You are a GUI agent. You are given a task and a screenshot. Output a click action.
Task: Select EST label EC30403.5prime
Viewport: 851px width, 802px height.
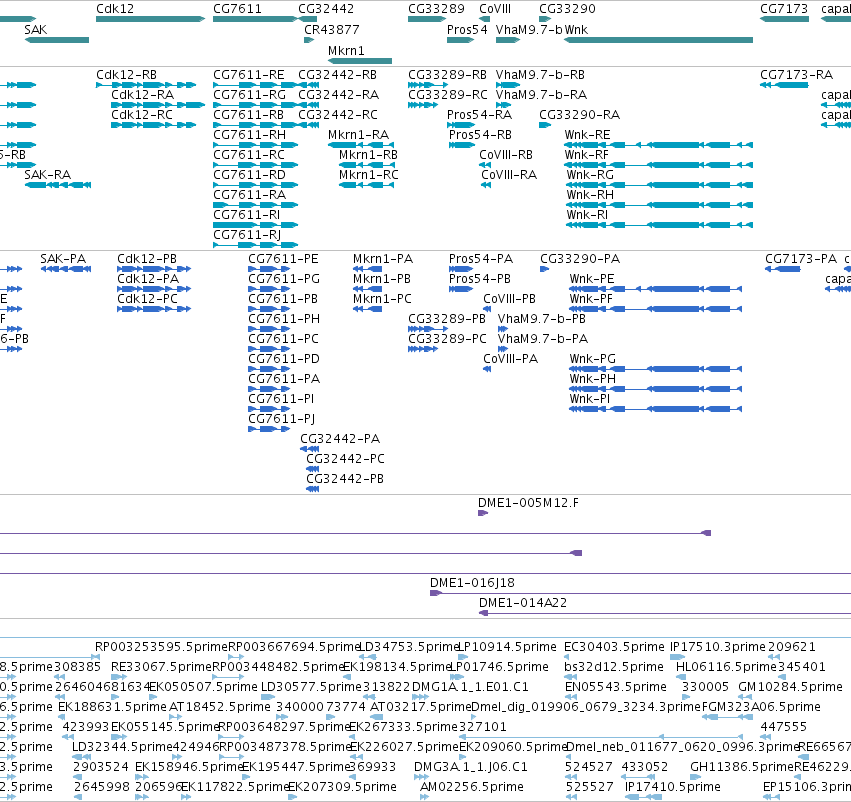pos(614,646)
